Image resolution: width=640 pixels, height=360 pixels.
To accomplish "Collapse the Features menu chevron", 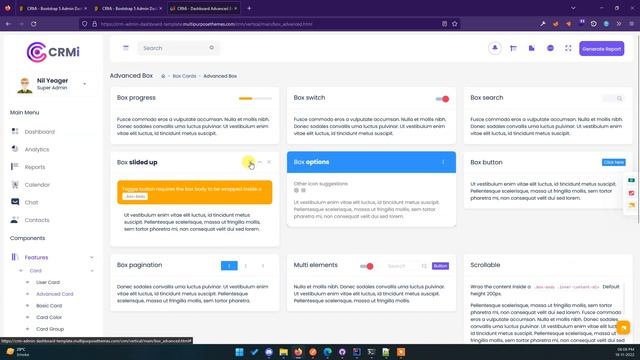I will tap(91, 258).
